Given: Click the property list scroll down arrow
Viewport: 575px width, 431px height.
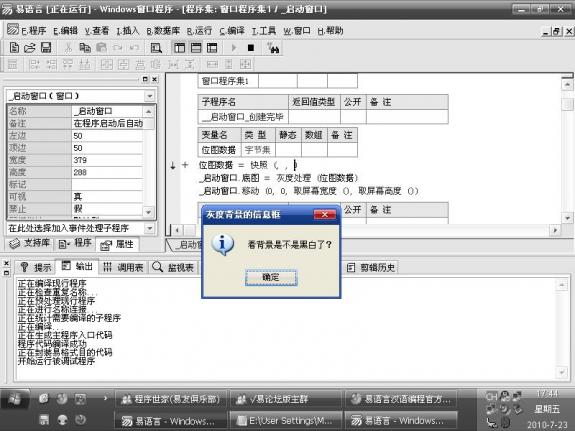Looking at the screenshot, I should pos(149,212).
